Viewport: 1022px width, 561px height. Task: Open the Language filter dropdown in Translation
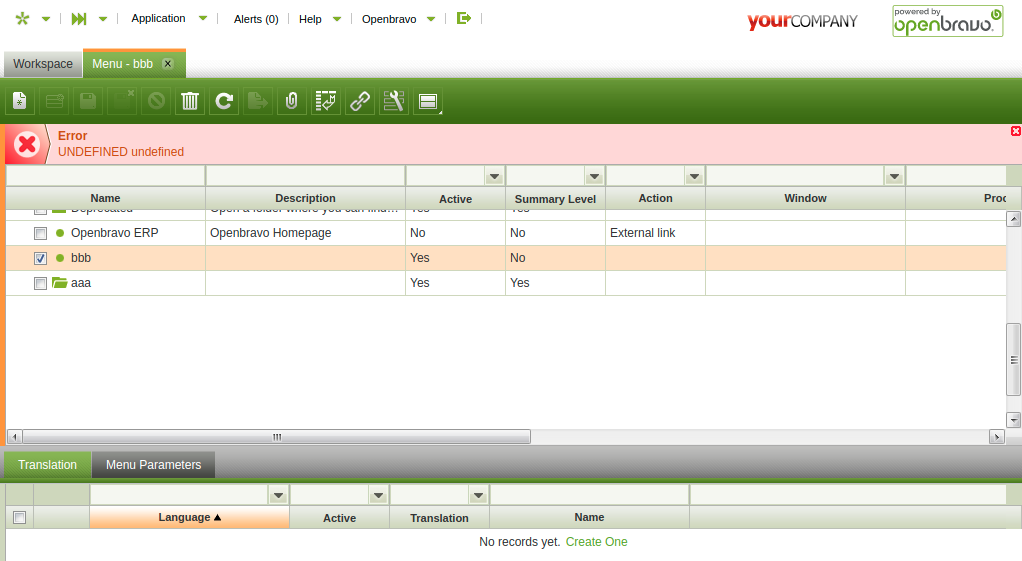tap(278, 495)
